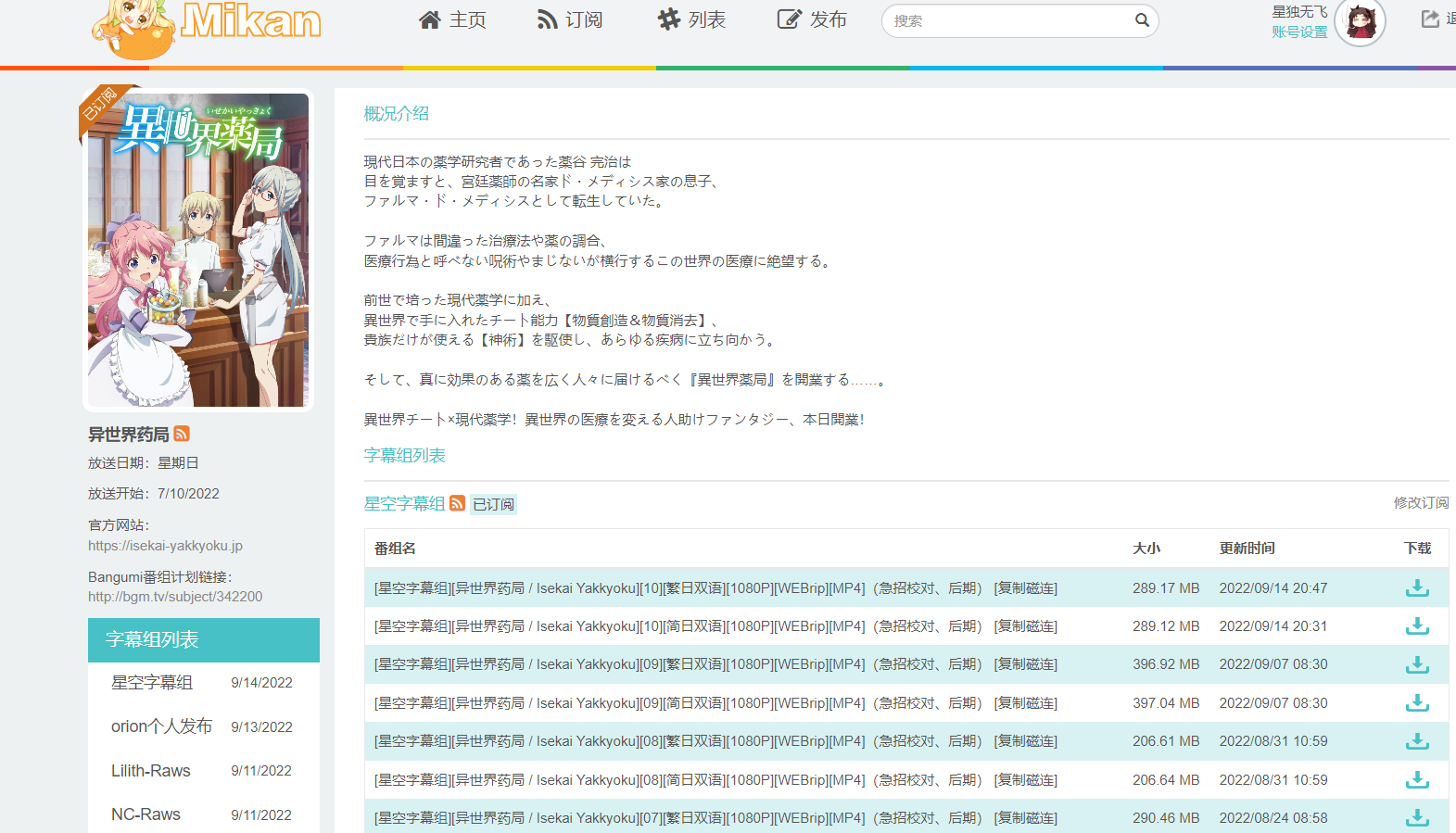Image resolution: width=1456 pixels, height=833 pixels.
Task: Download episode 09 简日双语 torrent
Action: [1416, 703]
